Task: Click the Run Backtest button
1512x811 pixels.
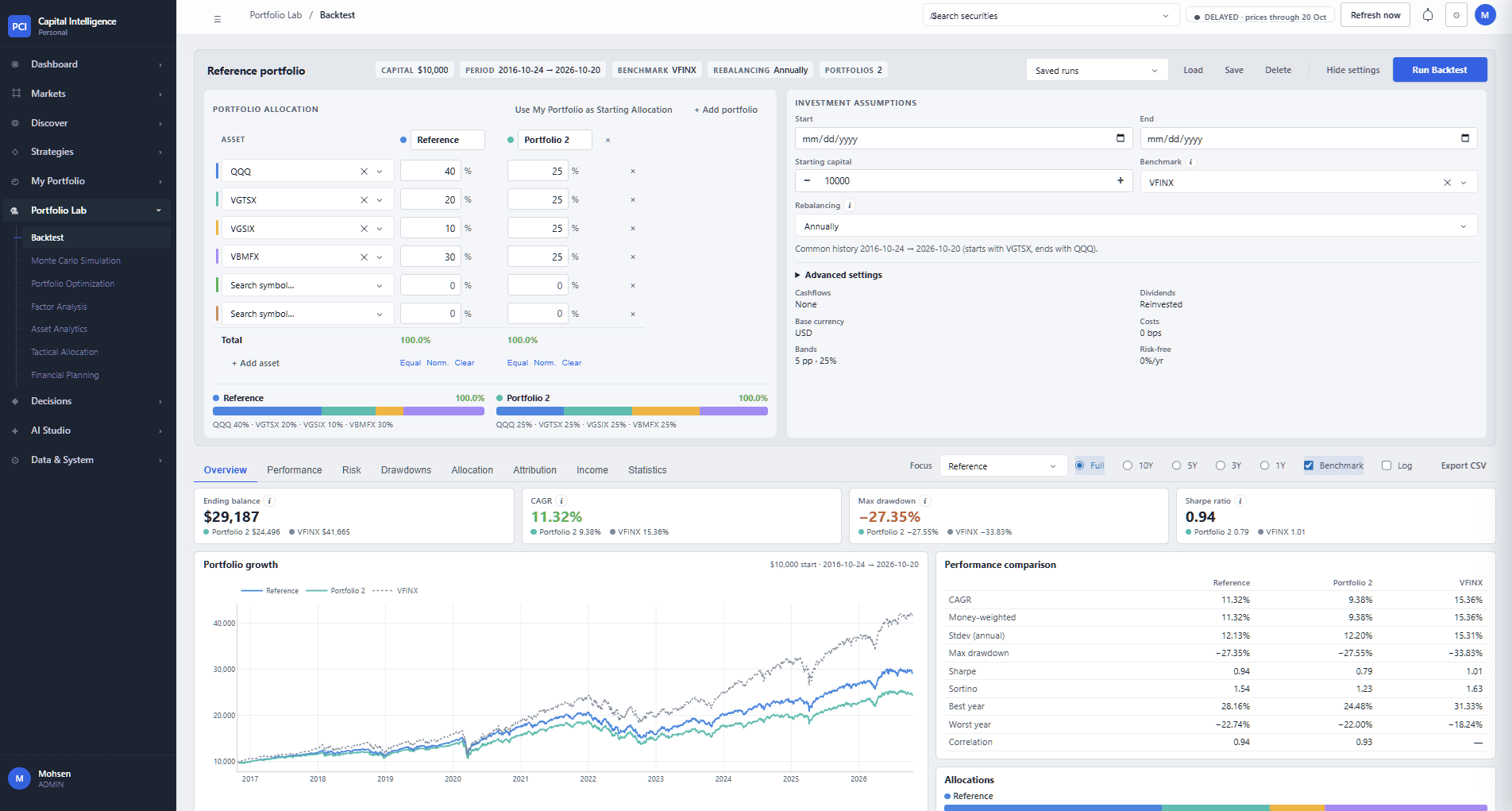Action: [1440, 70]
